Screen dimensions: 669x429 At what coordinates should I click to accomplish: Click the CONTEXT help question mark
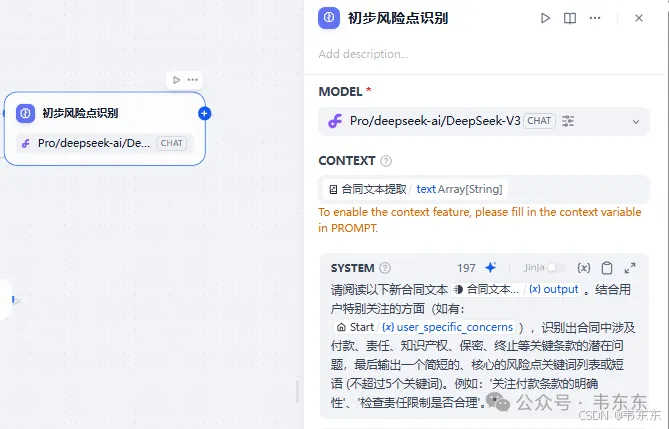(x=386, y=161)
